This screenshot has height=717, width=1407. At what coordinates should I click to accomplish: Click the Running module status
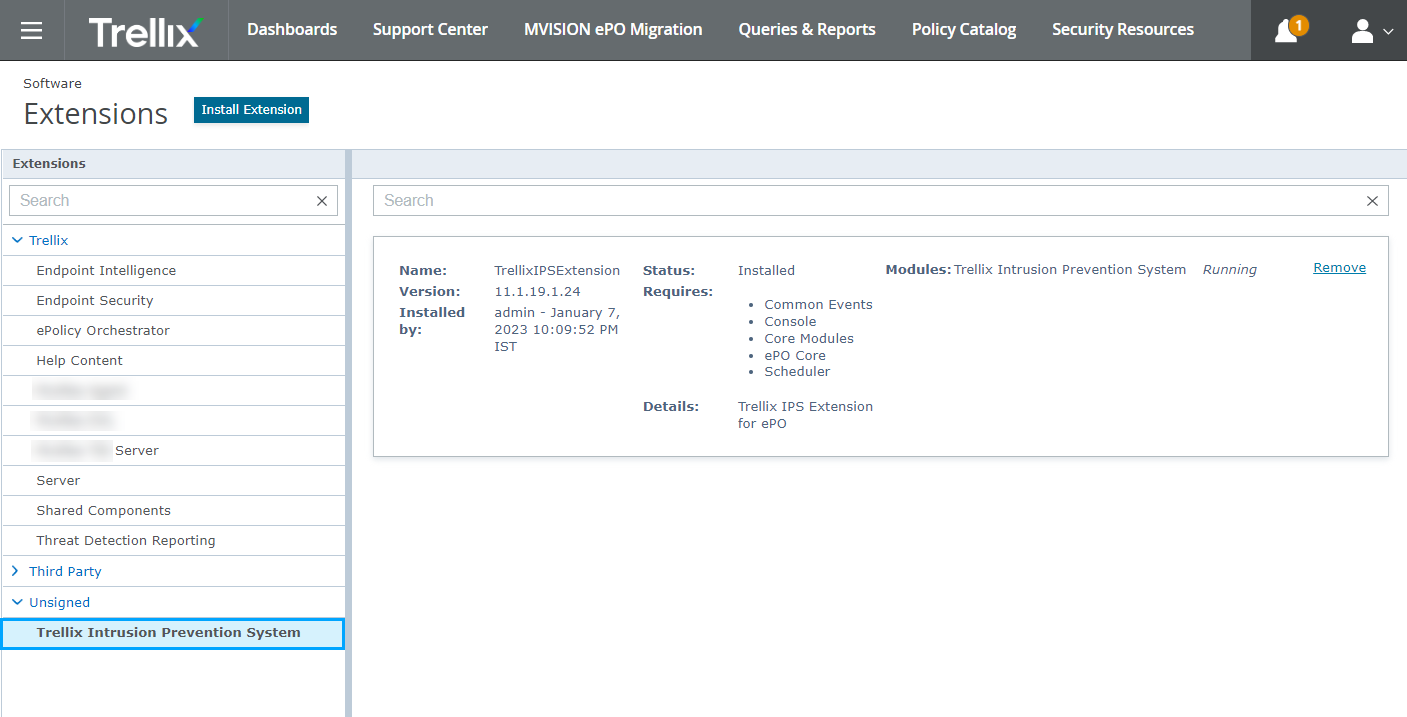coord(1229,270)
